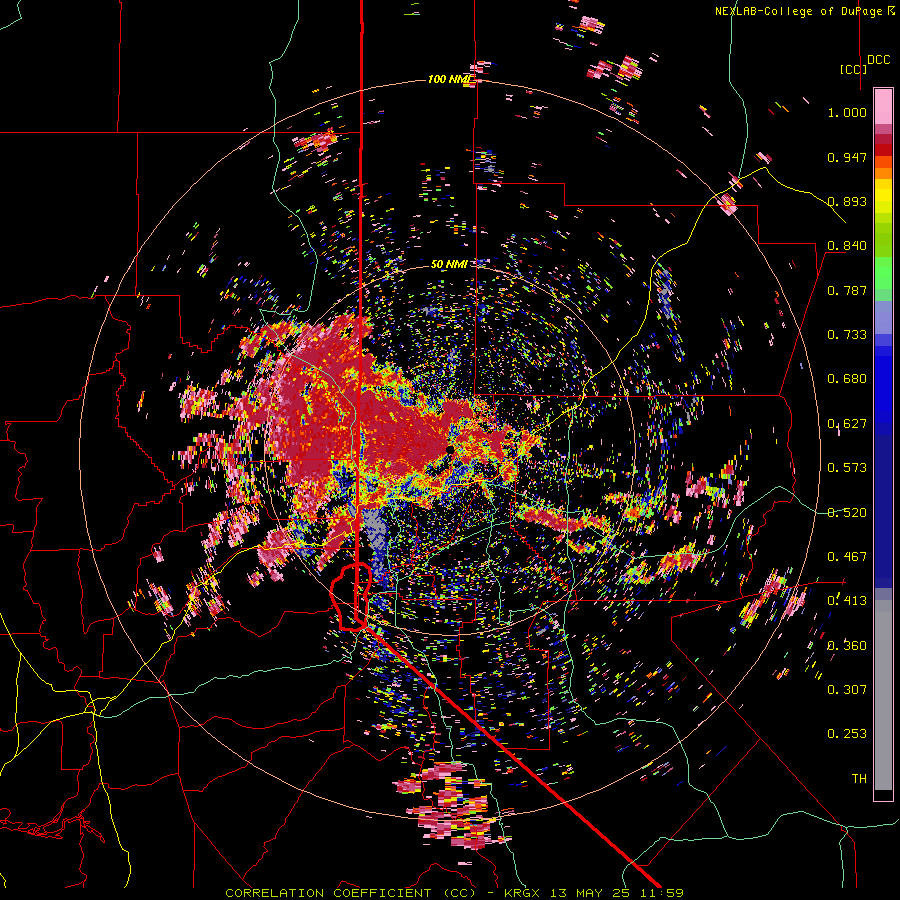900x900 pixels.
Task: Select the 0.360 scale value
Action: (847, 646)
